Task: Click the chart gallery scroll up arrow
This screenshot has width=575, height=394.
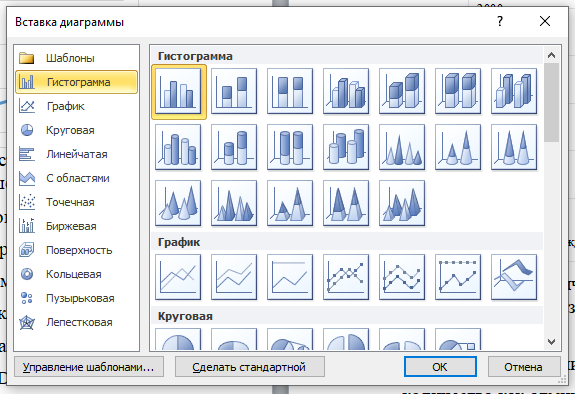Action: (551, 55)
